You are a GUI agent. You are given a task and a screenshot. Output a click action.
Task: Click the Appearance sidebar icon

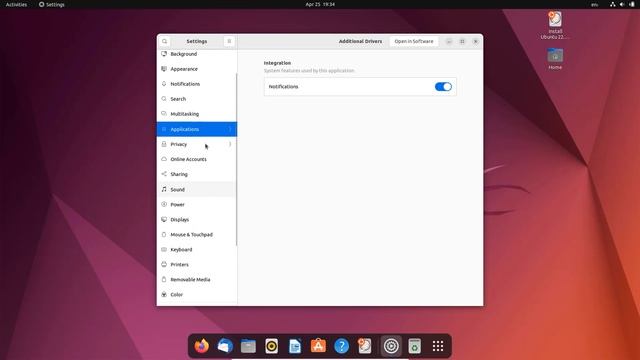coord(164,69)
